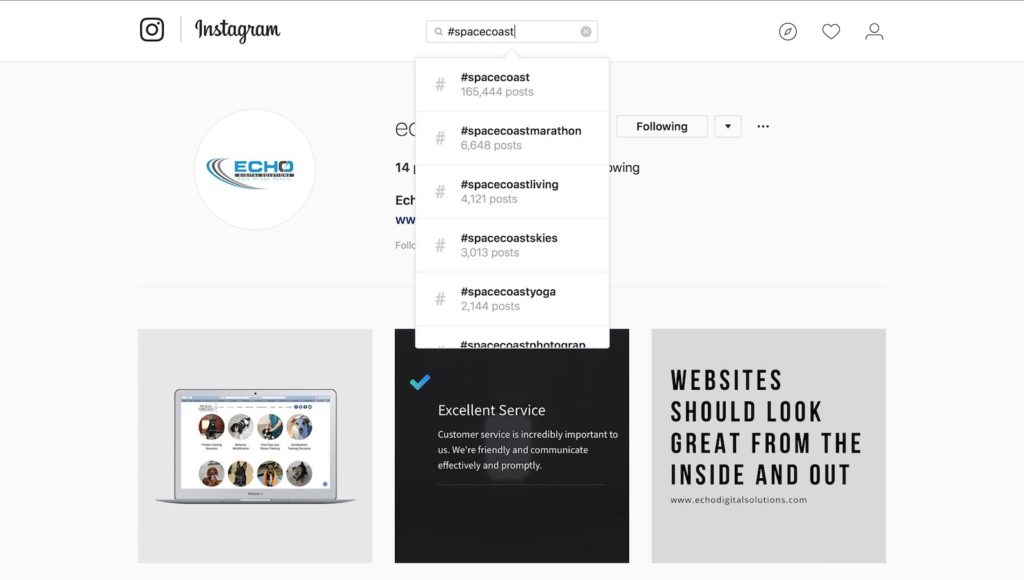Click the search magnifier icon
Viewport: 1024px width, 580px height.
438,31
